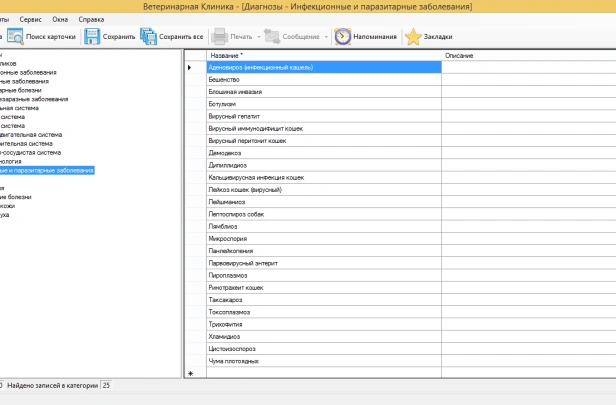Open the Сервис menu
616x405 pixels.
(x=30, y=19)
